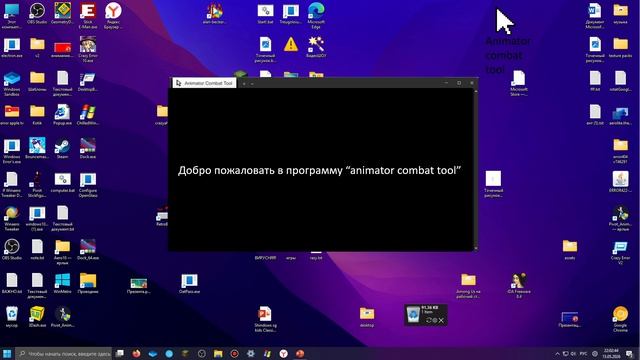Select the Winaero Tweaker shortcut with globe icon

point(12,218)
